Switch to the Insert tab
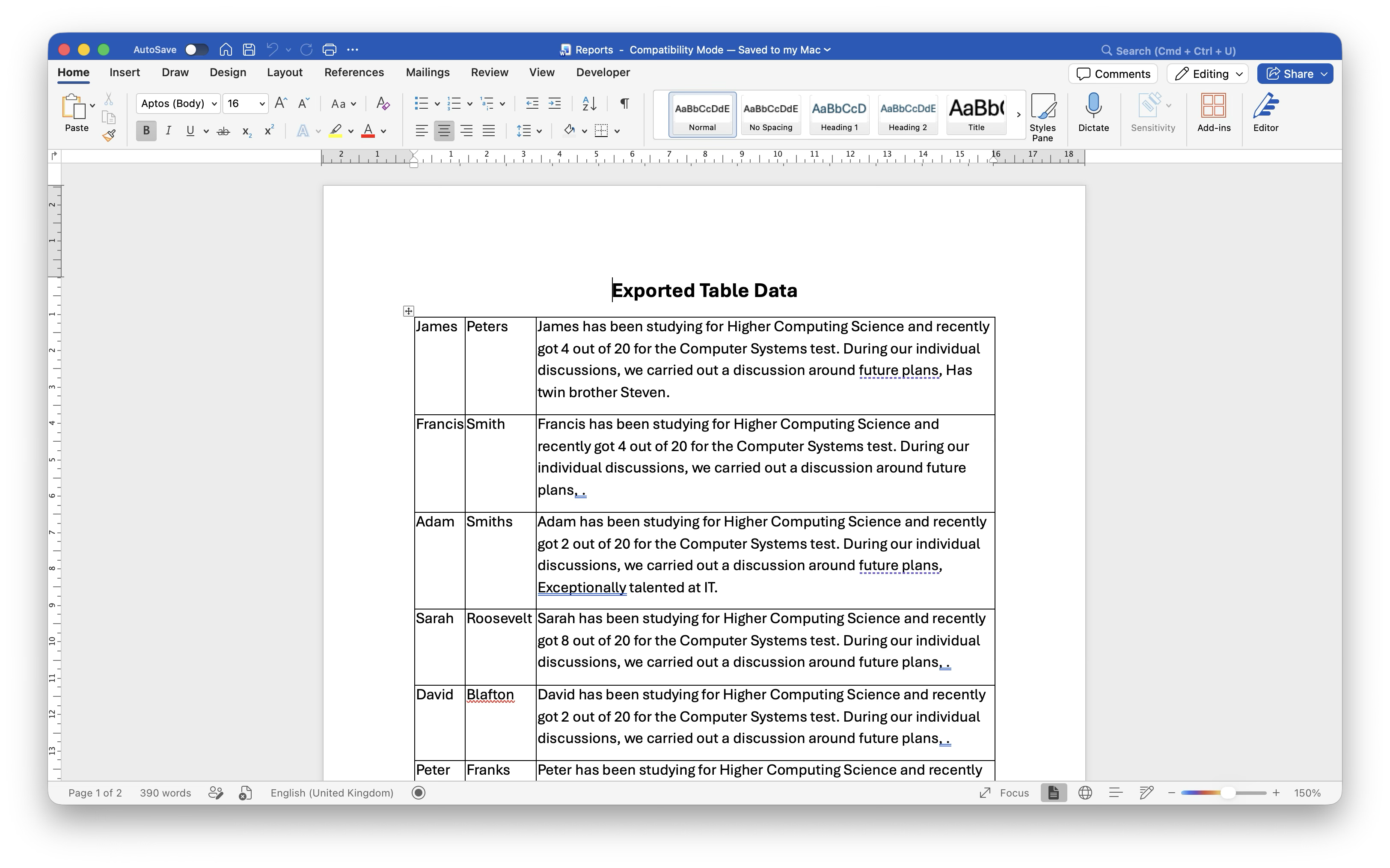Image resolution: width=1390 pixels, height=868 pixels. (125, 72)
